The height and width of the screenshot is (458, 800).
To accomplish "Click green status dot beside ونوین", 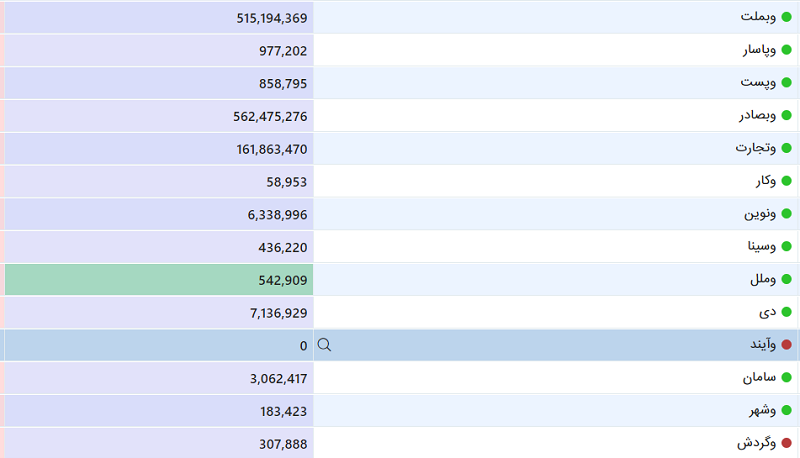I will tap(786, 214).
